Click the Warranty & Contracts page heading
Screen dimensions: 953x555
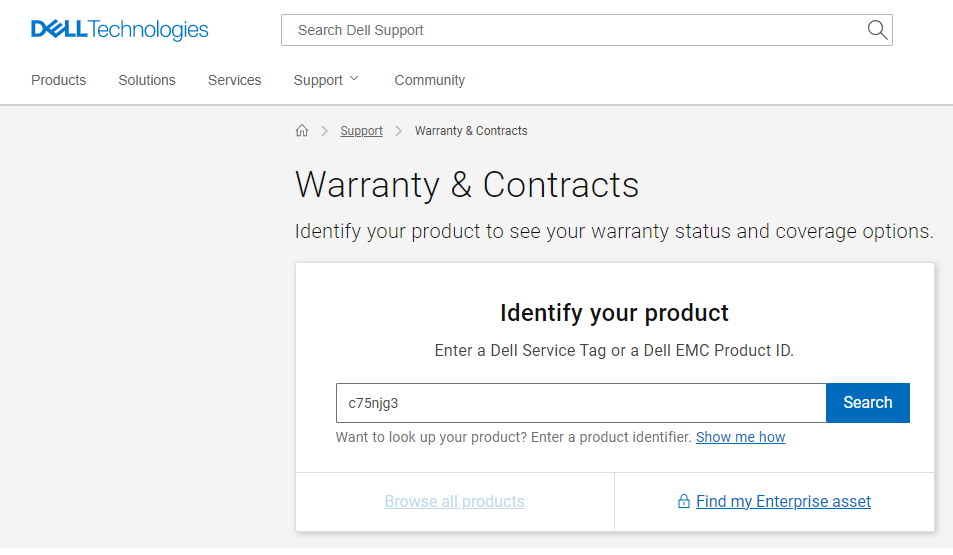(x=467, y=185)
